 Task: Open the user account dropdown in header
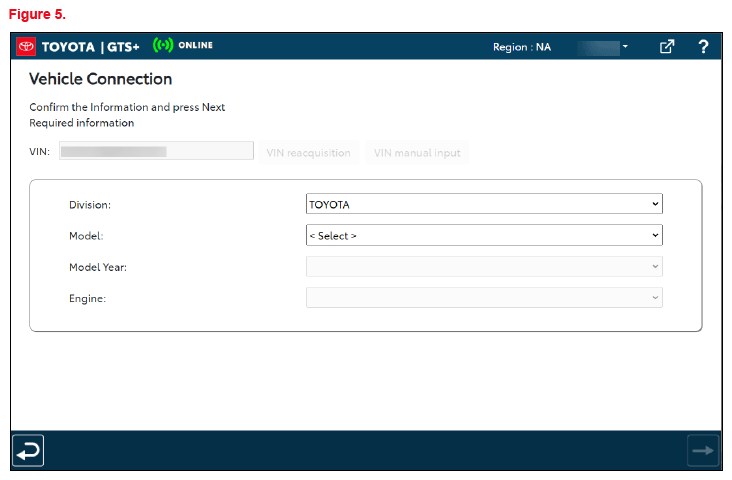pos(602,47)
